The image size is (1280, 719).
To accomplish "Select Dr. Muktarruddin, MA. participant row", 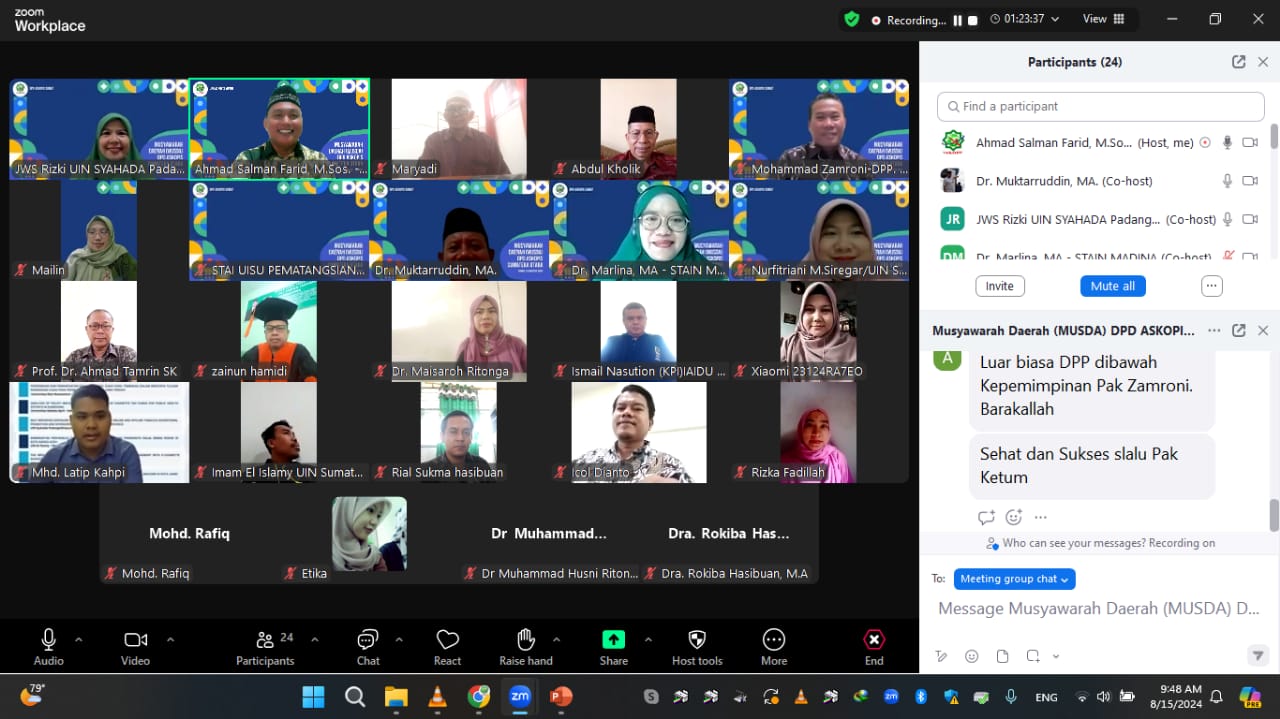I will tap(1099, 181).
